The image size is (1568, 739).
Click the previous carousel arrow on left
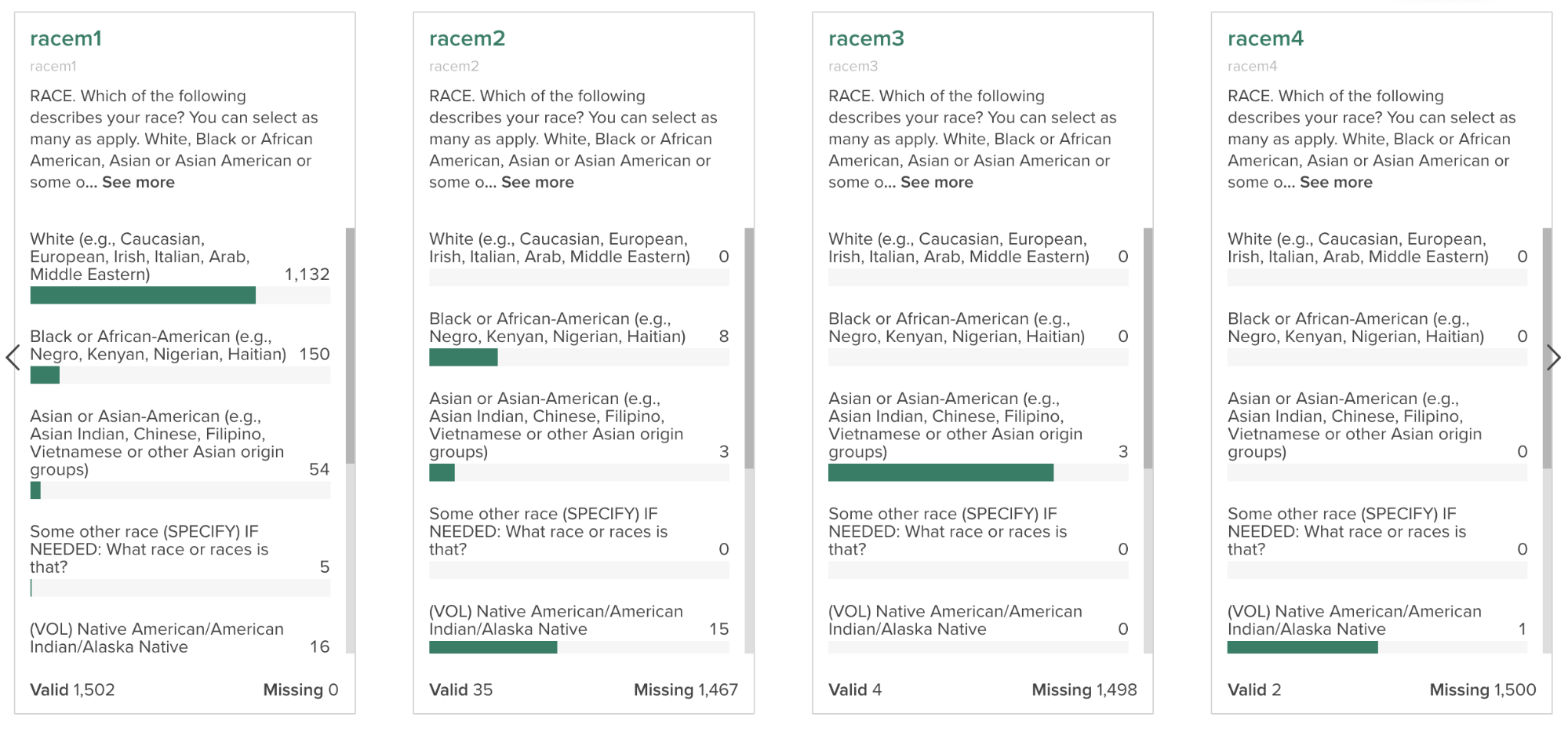coord(13,358)
